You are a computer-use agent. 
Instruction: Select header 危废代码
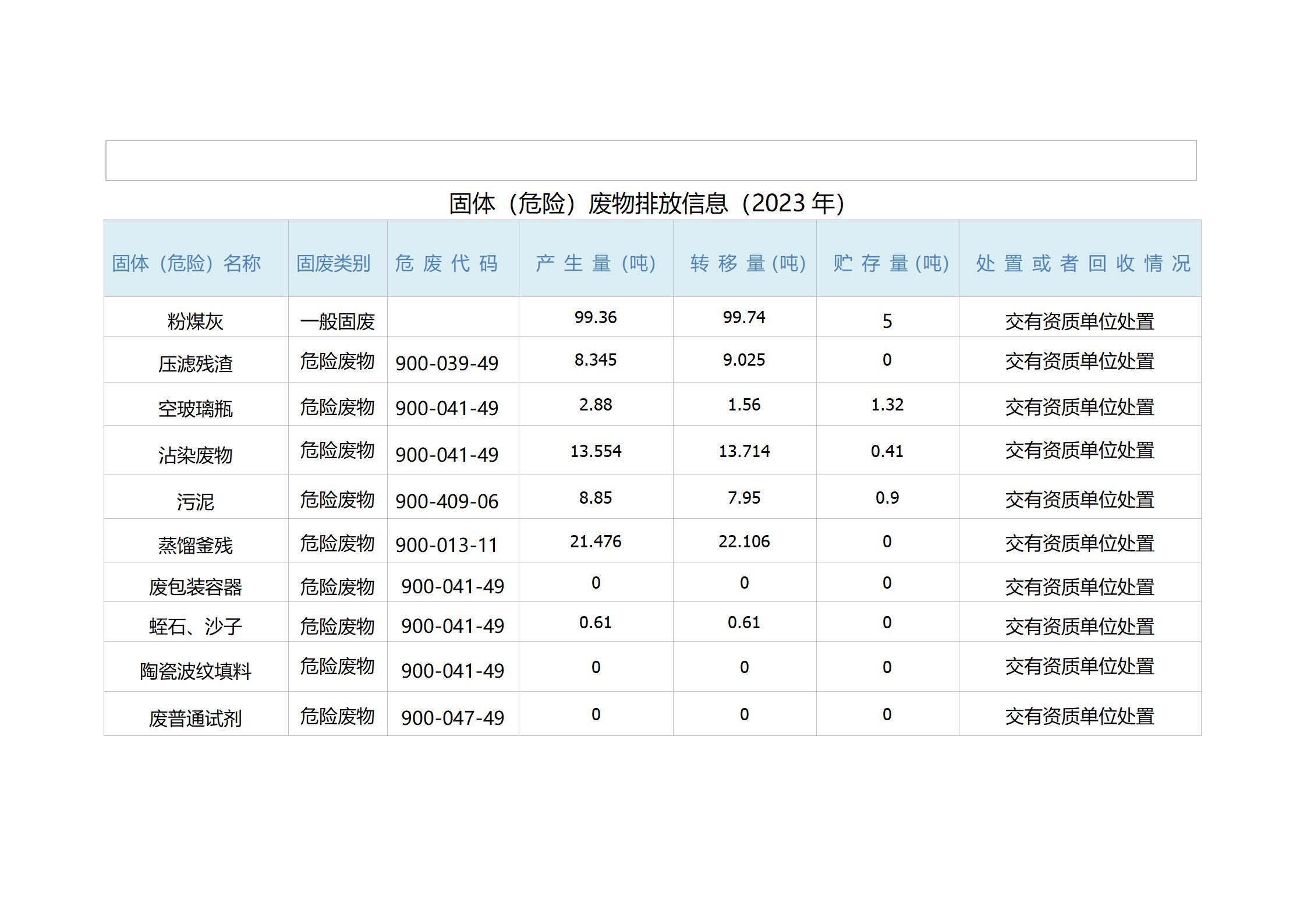click(447, 263)
